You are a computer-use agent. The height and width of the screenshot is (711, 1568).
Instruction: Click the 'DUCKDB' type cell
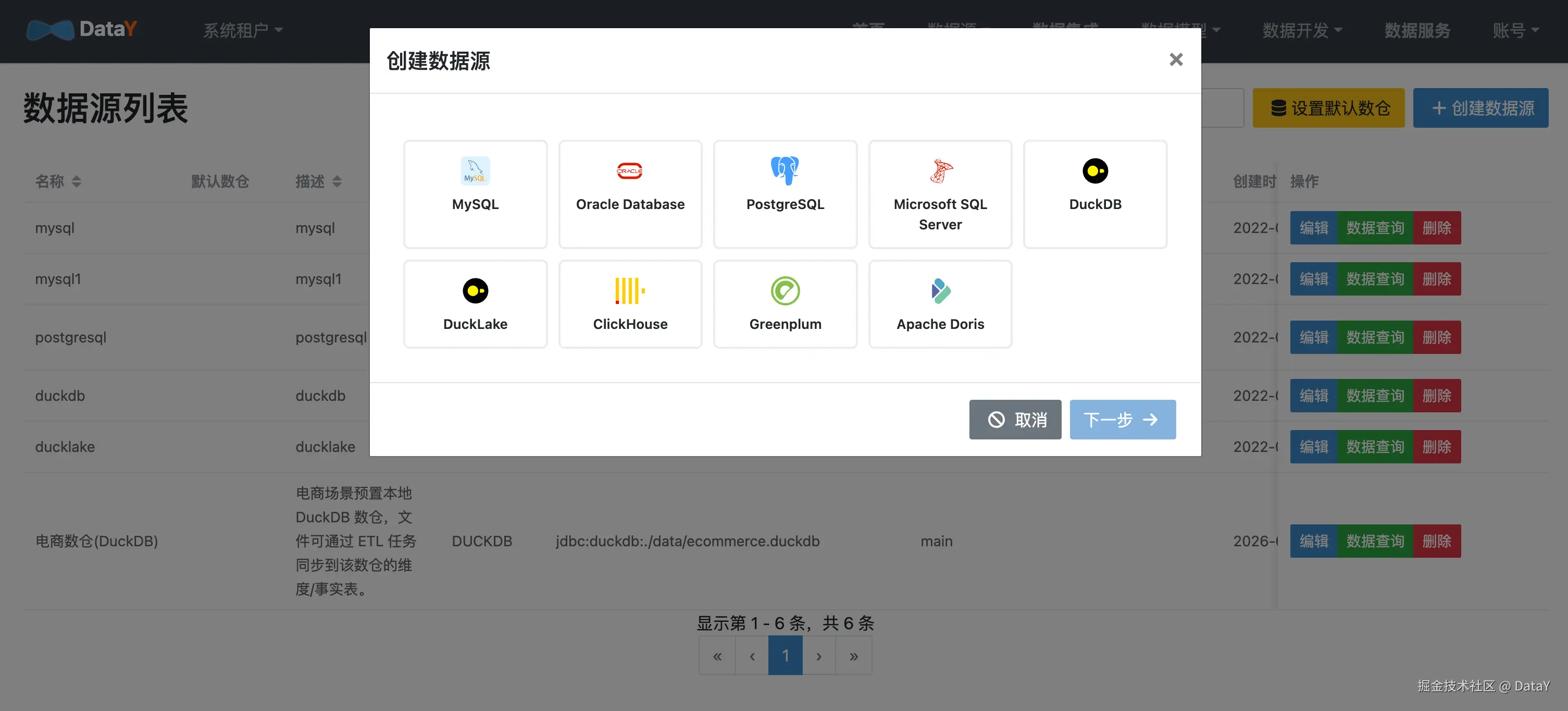pyautogui.click(x=481, y=541)
